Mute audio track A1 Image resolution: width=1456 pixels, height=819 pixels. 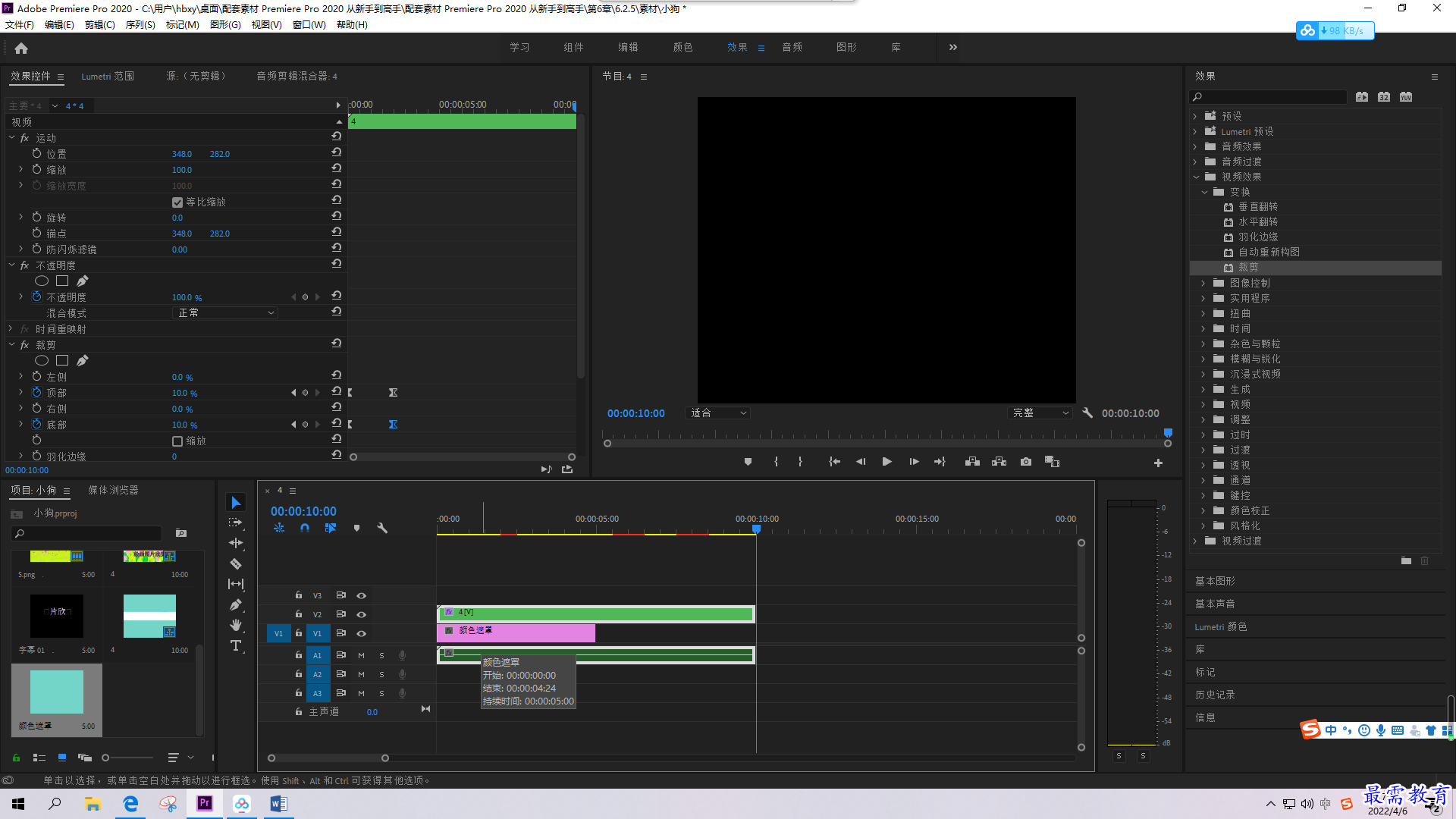361,655
